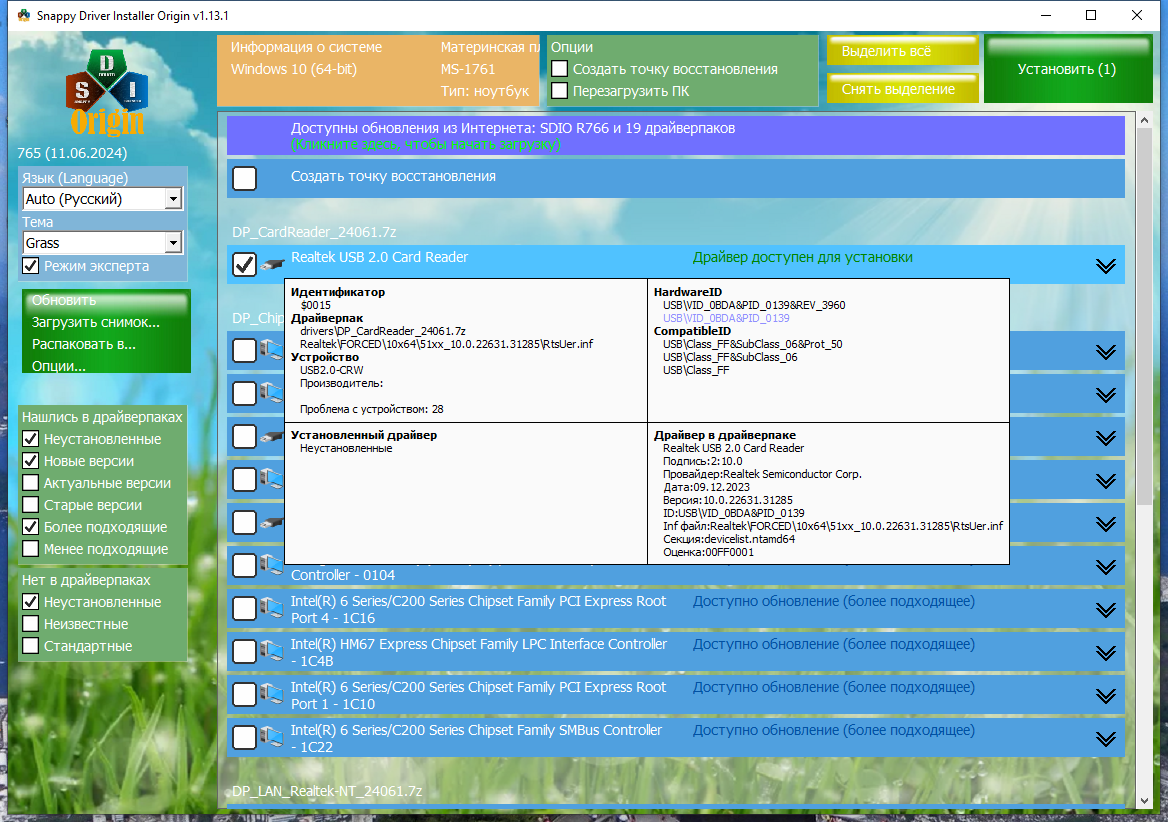Viewport: 1168px width, 822px height.
Task: Click the SDI Origin logo
Action: click(x=107, y=92)
